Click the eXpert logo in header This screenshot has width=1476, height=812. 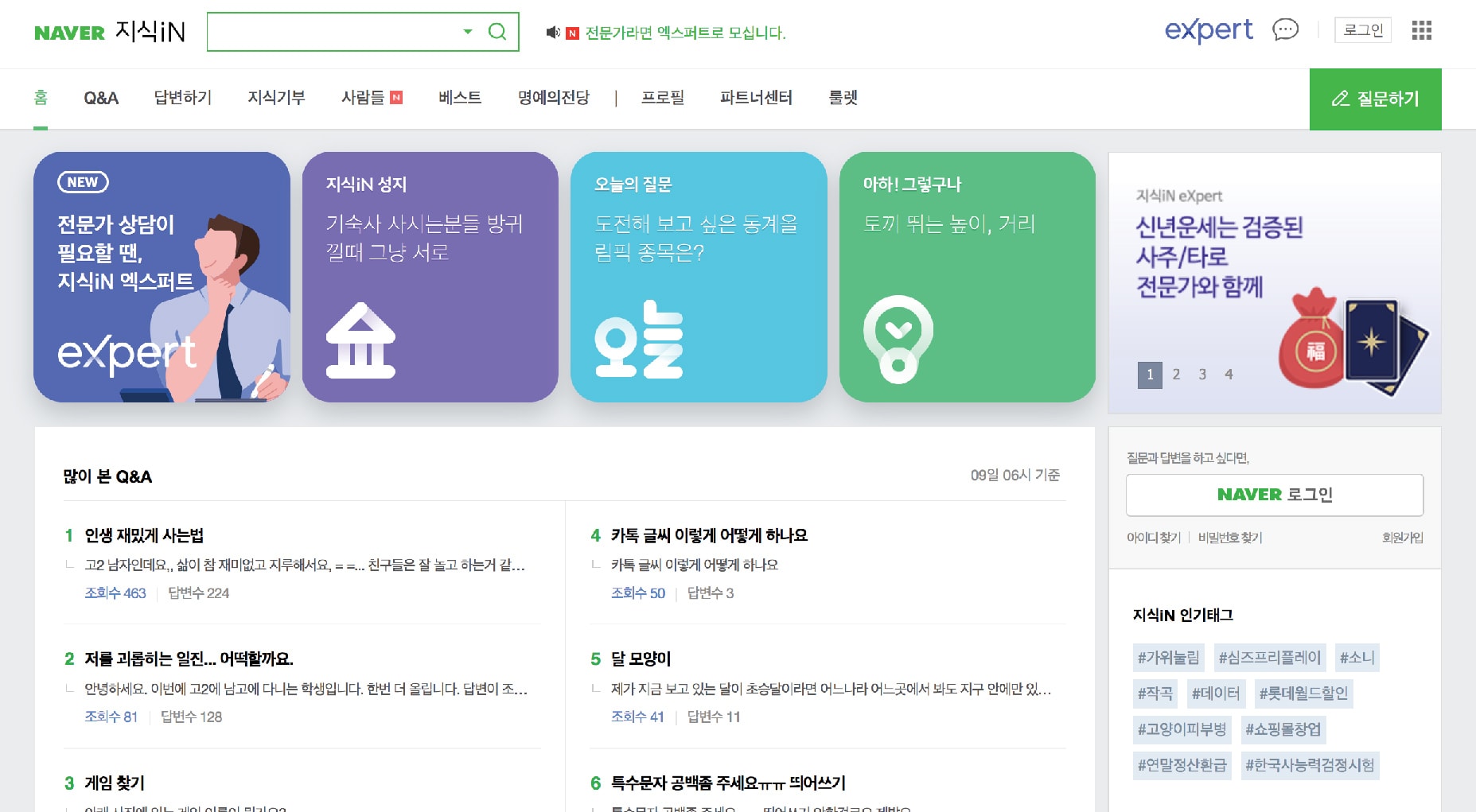[1209, 30]
